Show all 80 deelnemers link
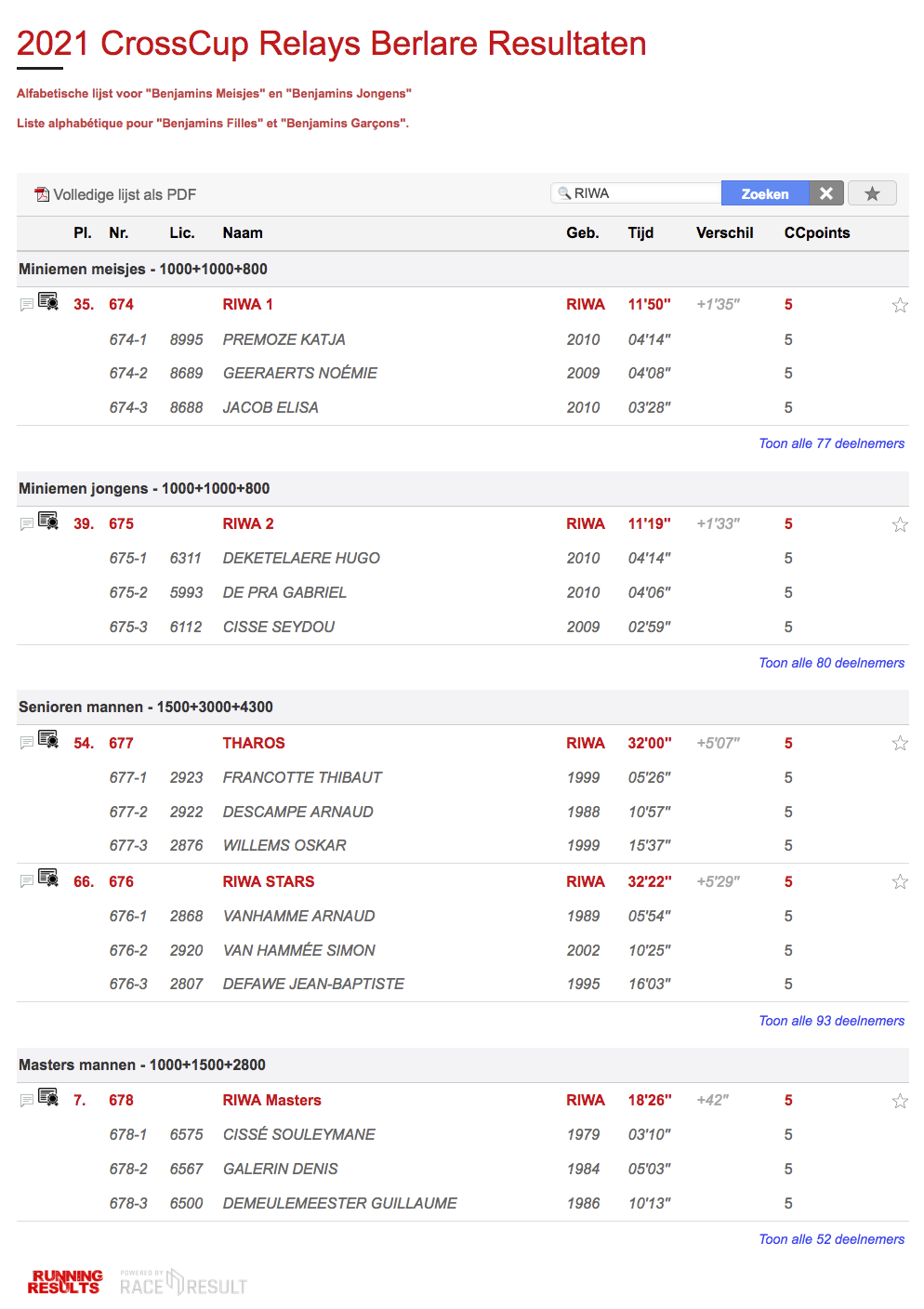Image resolution: width=924 pixels, height=1309 pixels. point(832,663)
